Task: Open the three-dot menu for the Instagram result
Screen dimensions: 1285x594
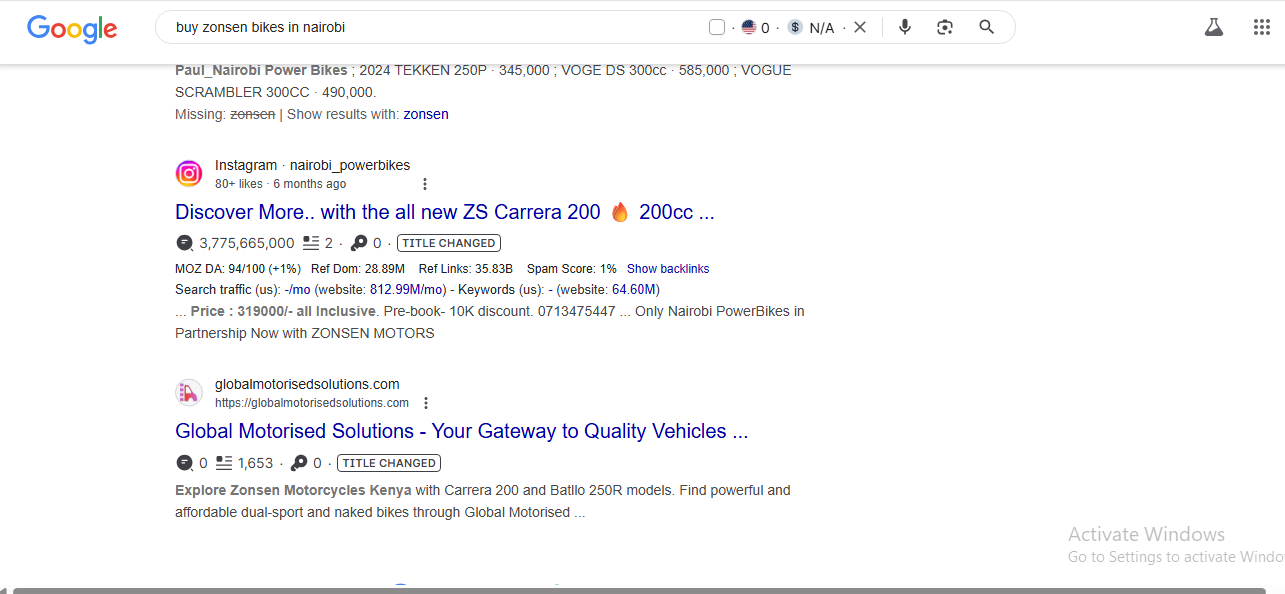Action: 425,184
